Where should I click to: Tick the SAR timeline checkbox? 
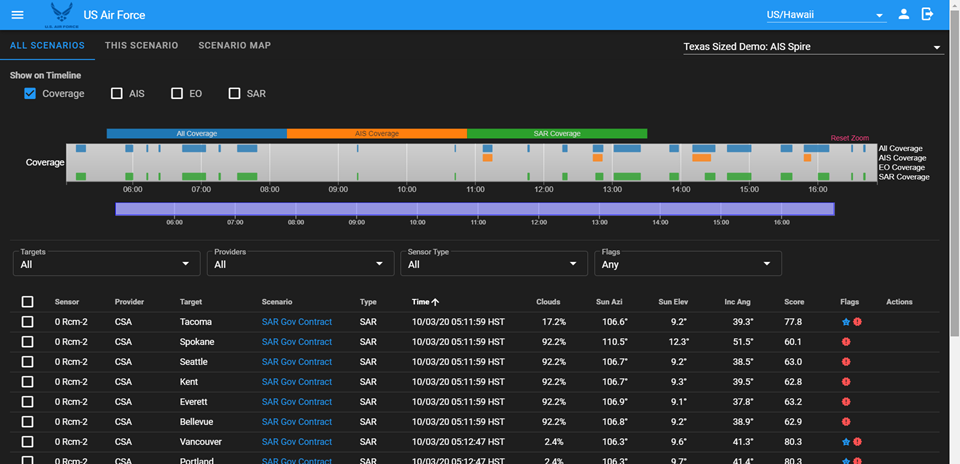pos(235,94)
